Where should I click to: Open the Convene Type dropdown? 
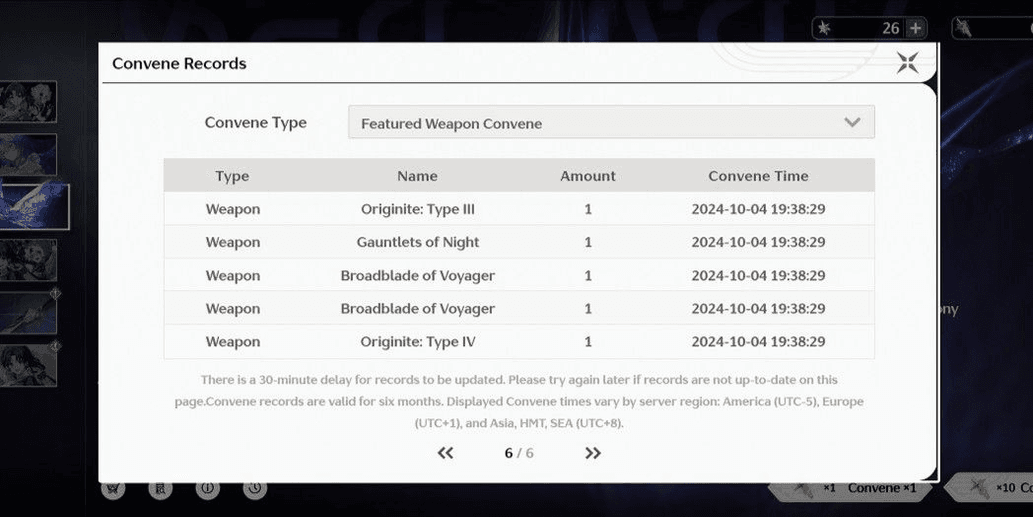(610, 123)
